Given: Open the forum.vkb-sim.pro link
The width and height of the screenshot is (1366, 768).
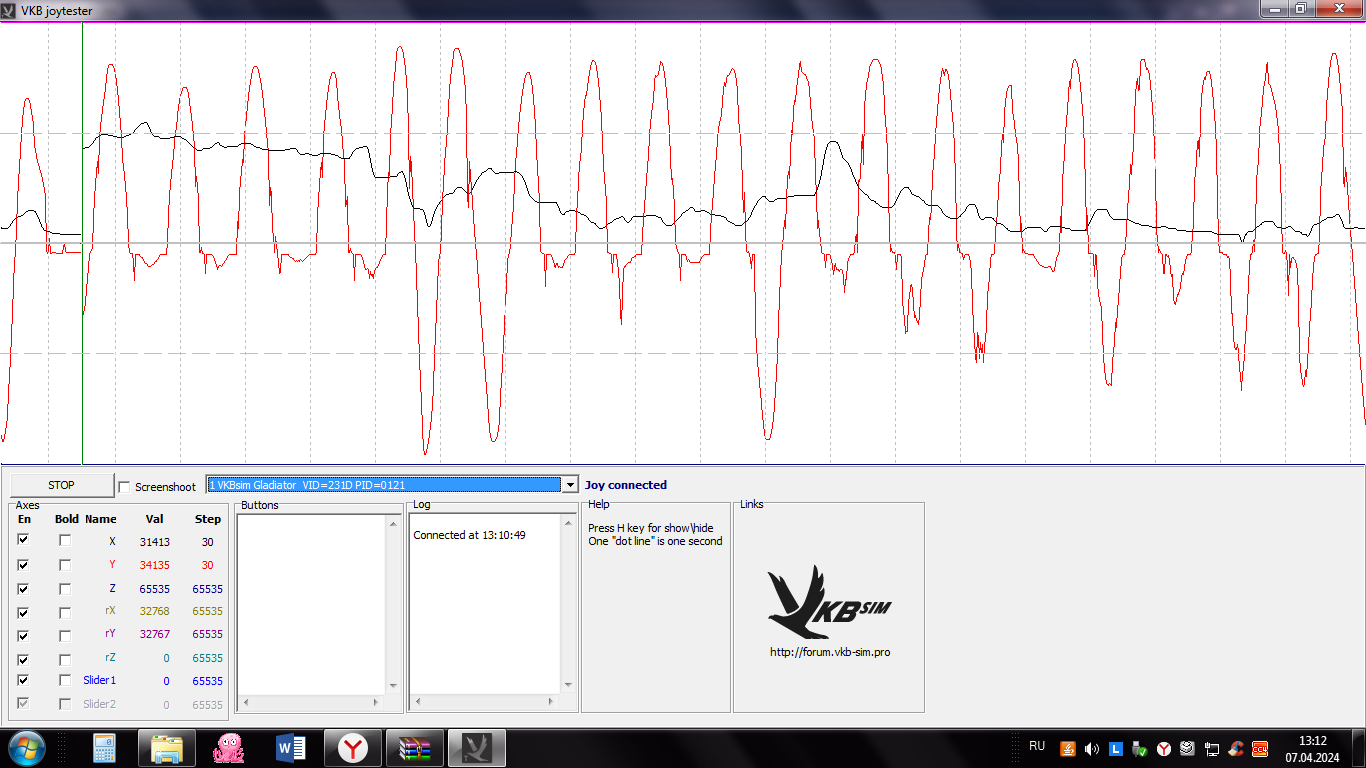Looking at the screenshot, I should click(x=830, y=652).
